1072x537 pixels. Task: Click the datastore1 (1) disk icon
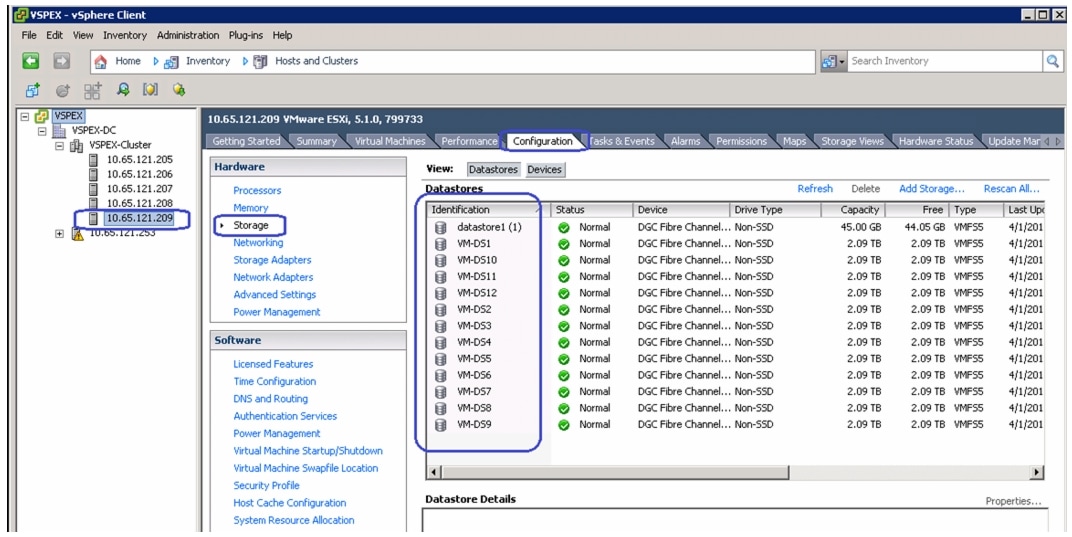coord(439,227)
